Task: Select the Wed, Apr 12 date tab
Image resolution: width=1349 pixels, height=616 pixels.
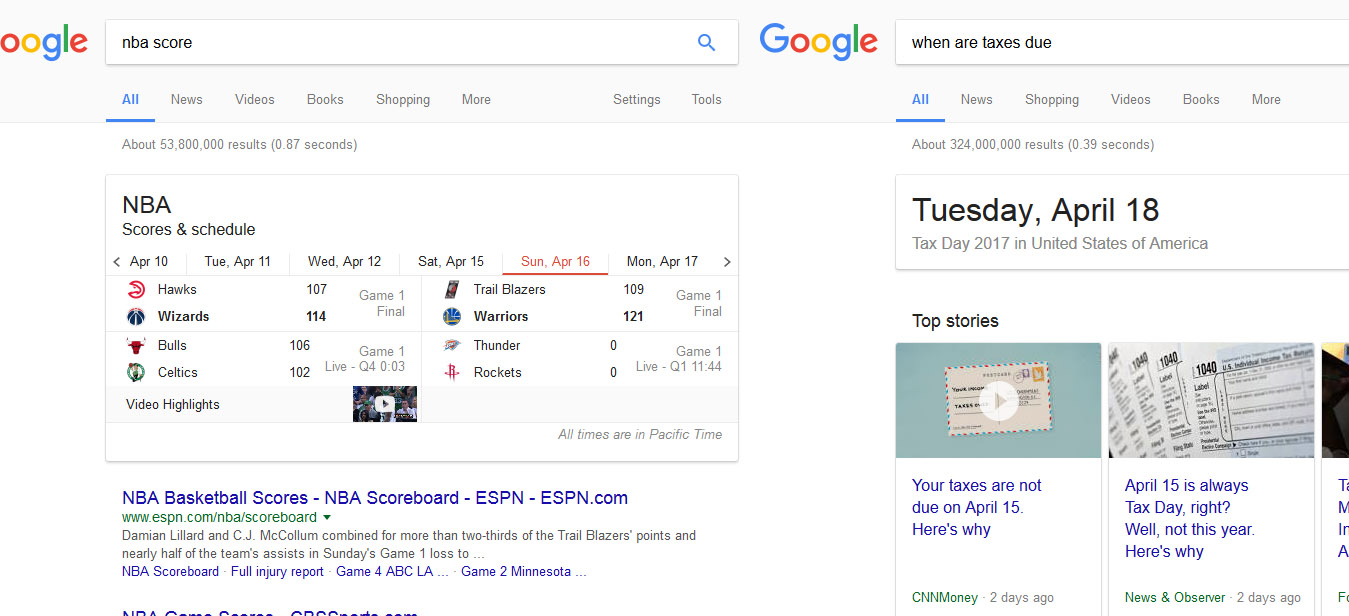Action: [x=345, y=262]
